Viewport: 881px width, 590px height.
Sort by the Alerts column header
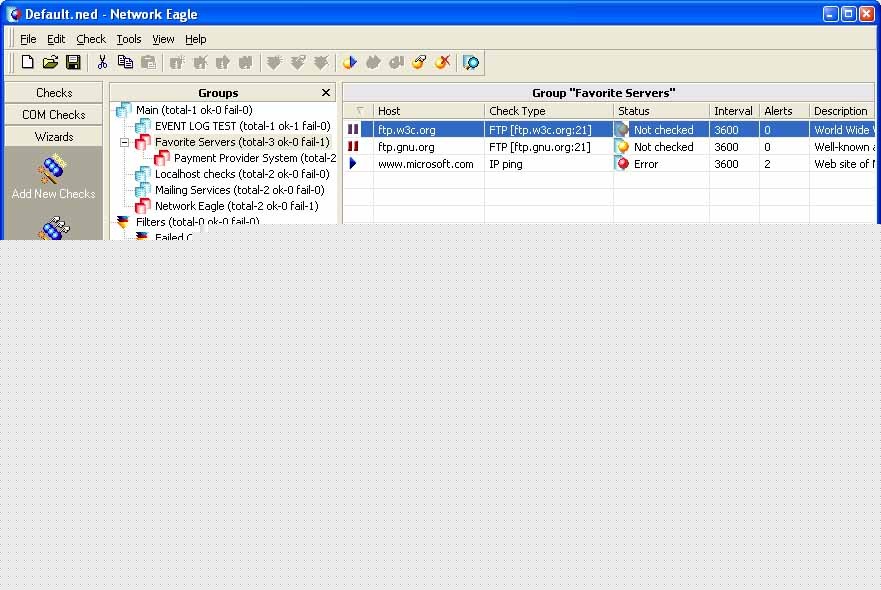point(784,111)
